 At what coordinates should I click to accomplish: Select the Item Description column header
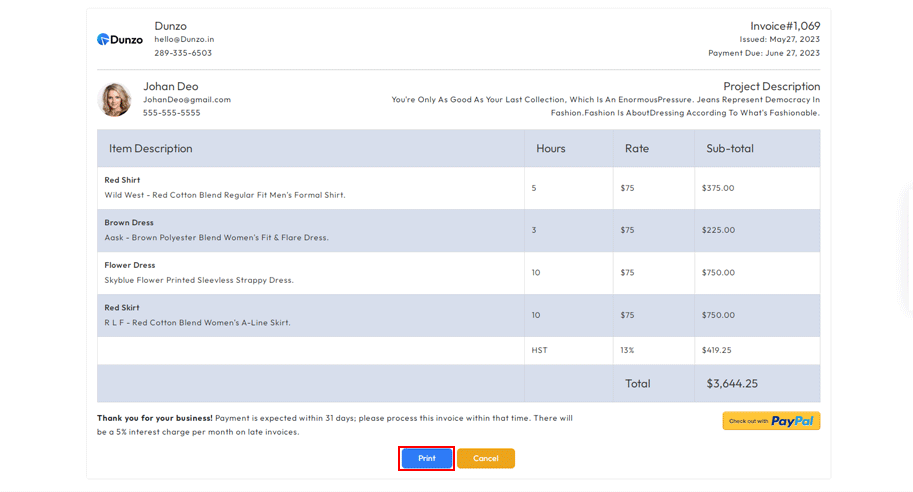tap(150, 148)
